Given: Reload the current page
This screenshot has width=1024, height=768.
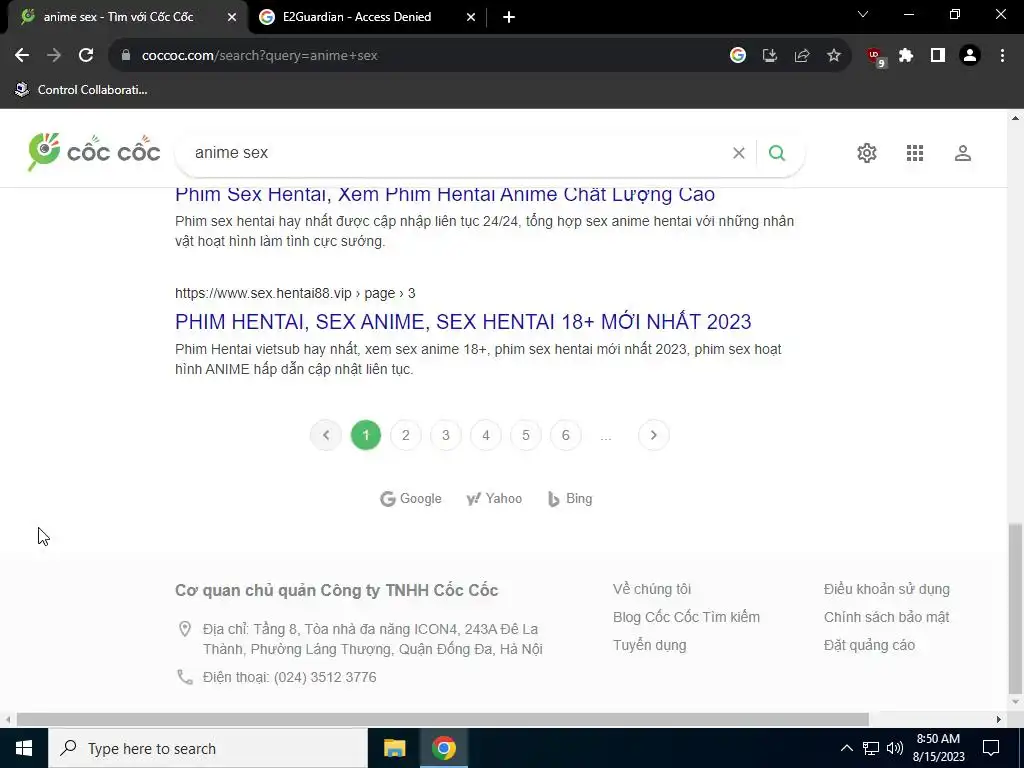Looking at the screenshot, I should point(86,56).
